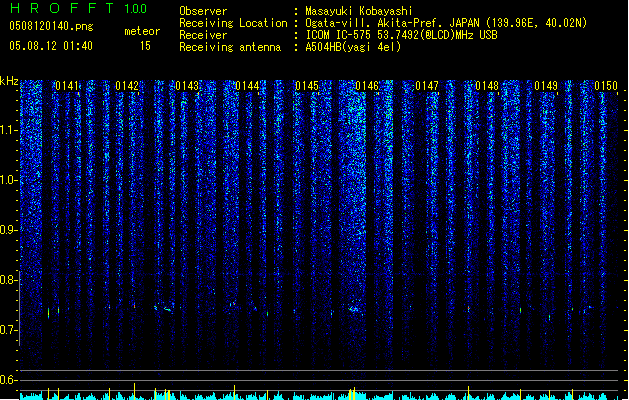Click the 'Observer' label

[x=203, y=11]
